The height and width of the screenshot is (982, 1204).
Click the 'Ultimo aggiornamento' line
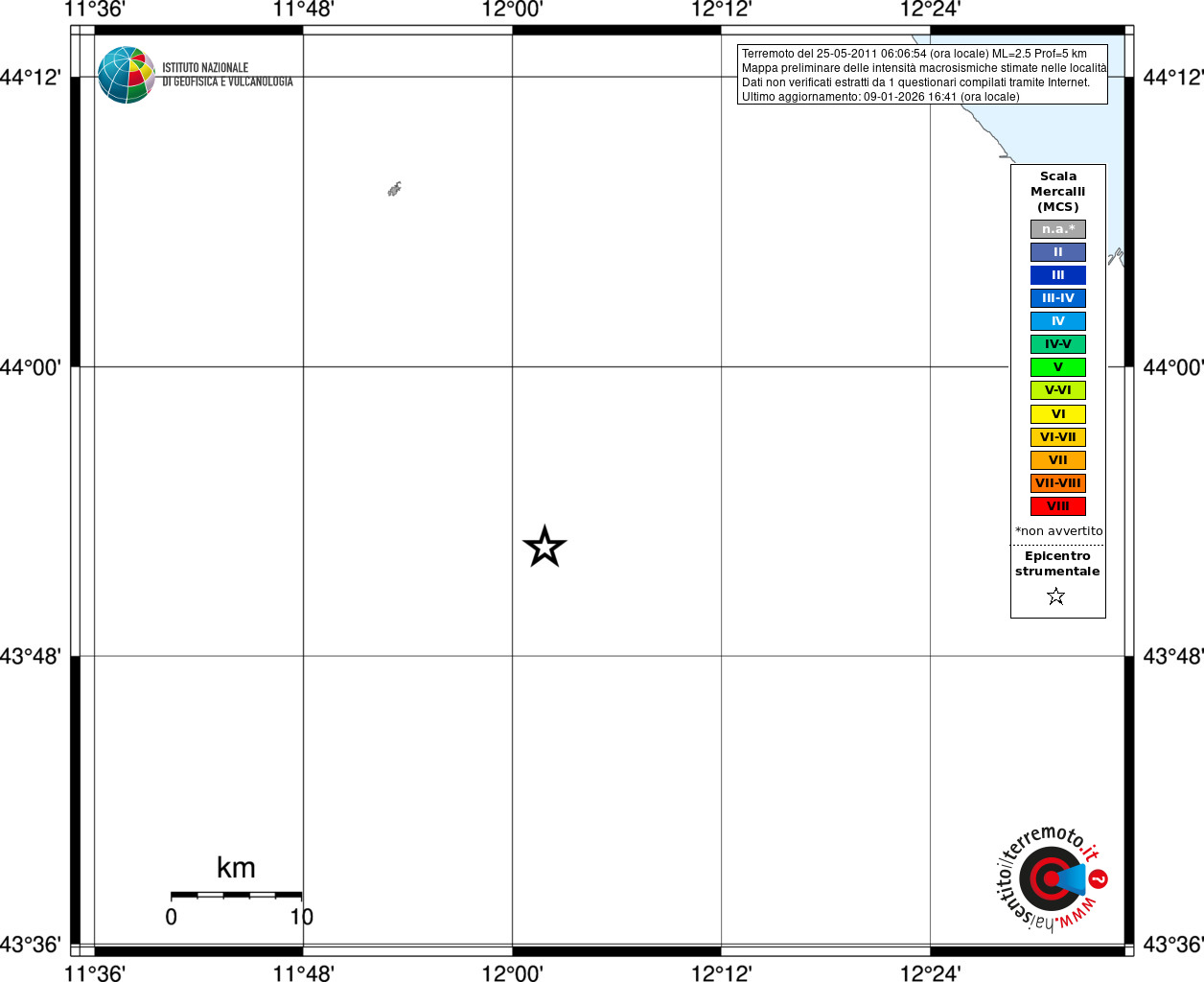(x=881, y=97)
